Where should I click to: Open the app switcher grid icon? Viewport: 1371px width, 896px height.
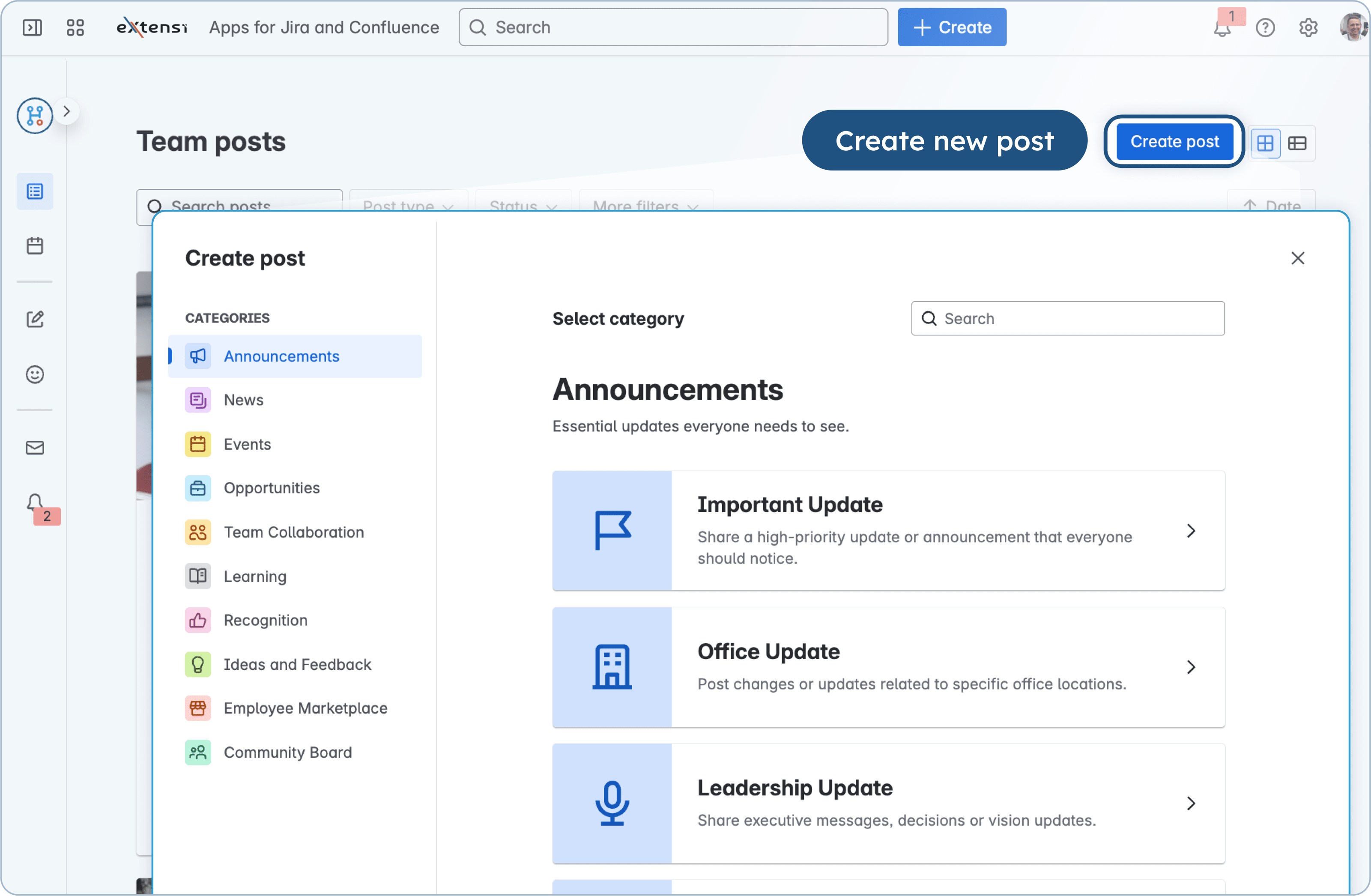pos(75,28)
